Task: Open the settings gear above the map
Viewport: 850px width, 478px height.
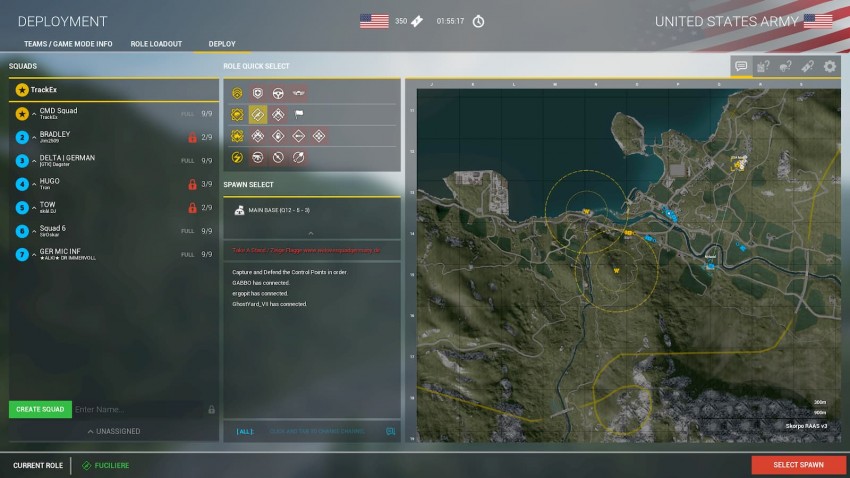Action: (x=830, y=66)
